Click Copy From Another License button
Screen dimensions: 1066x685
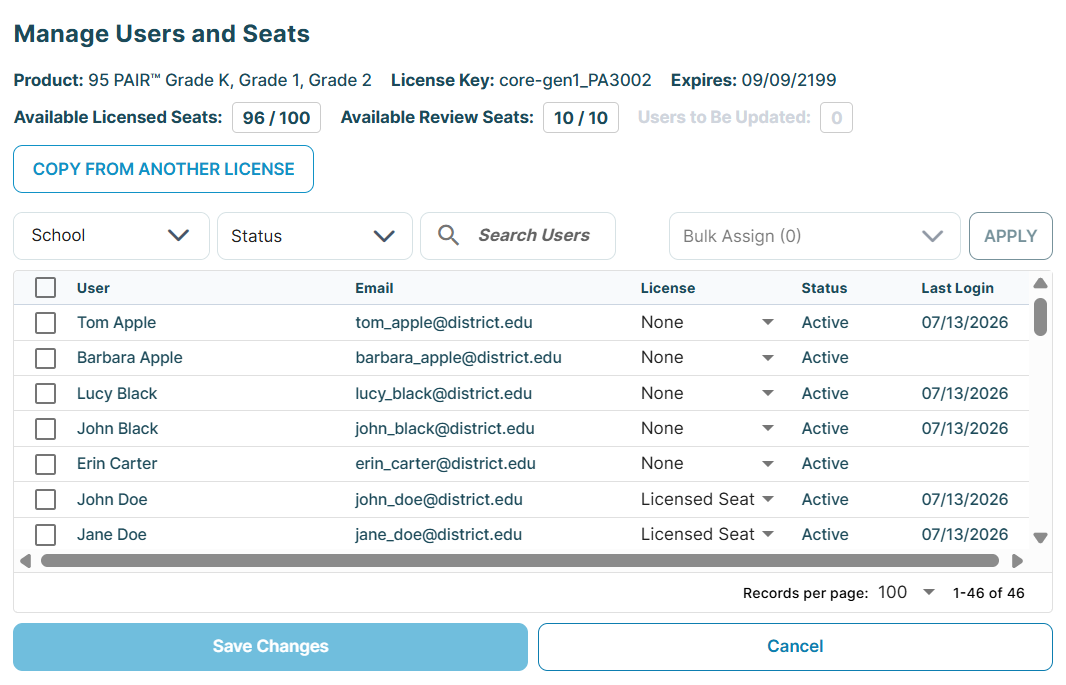click(x=163, y=169)
